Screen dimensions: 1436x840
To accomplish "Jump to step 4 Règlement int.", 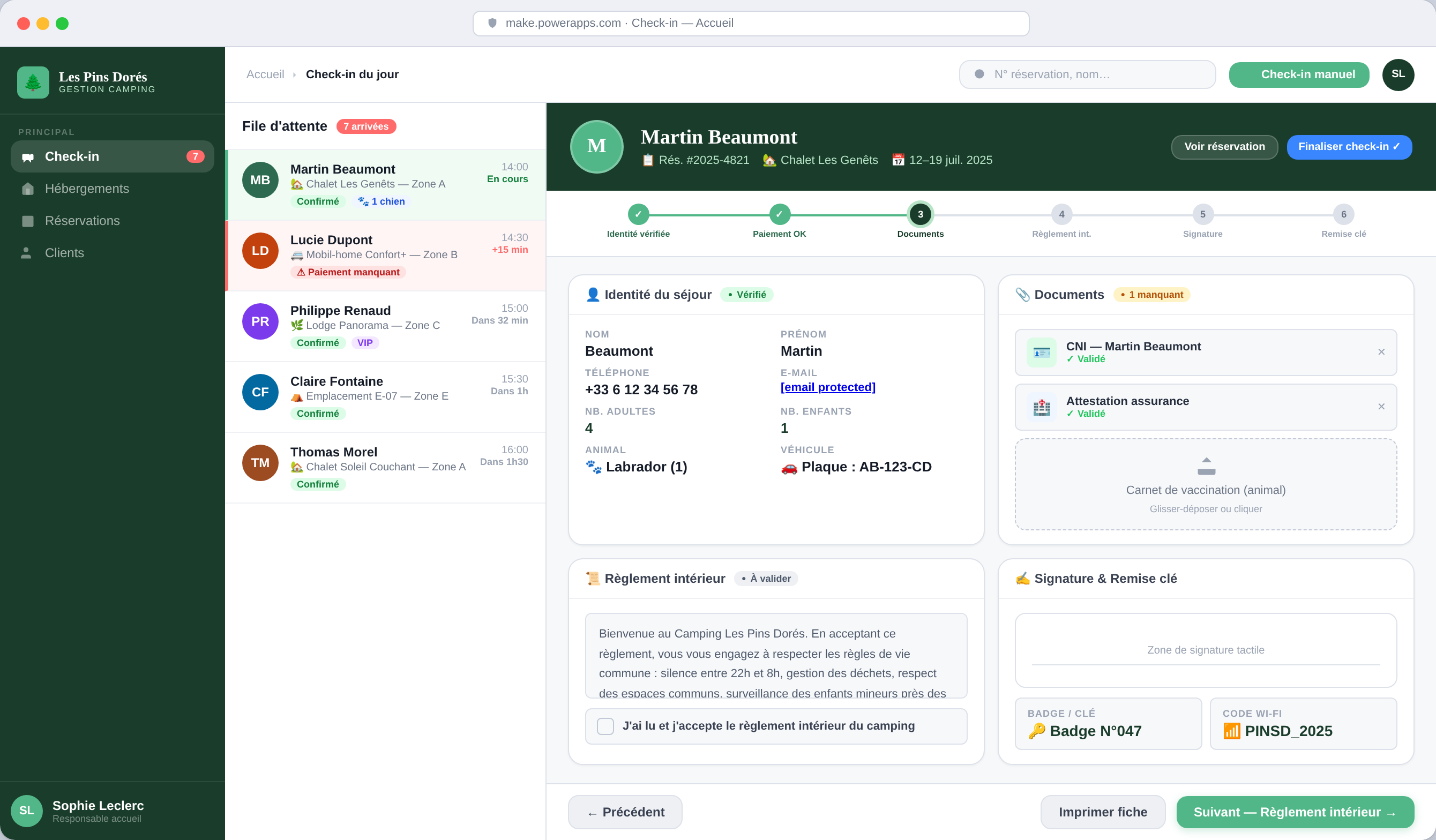I will click(x=1061, y=215).
